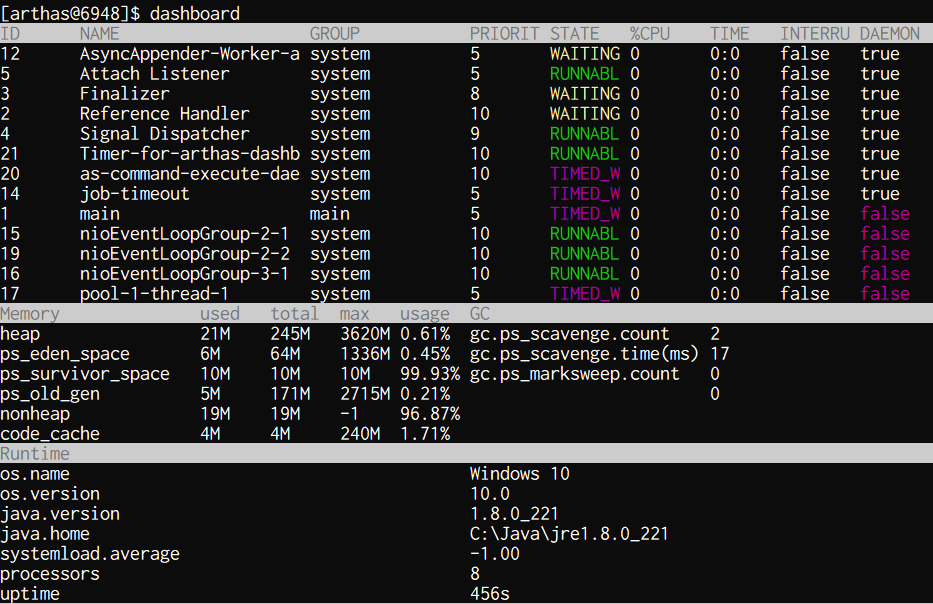Select thread name nioEventLoopGroup-2-2
The image size is (933, 604).
(184, 254)
